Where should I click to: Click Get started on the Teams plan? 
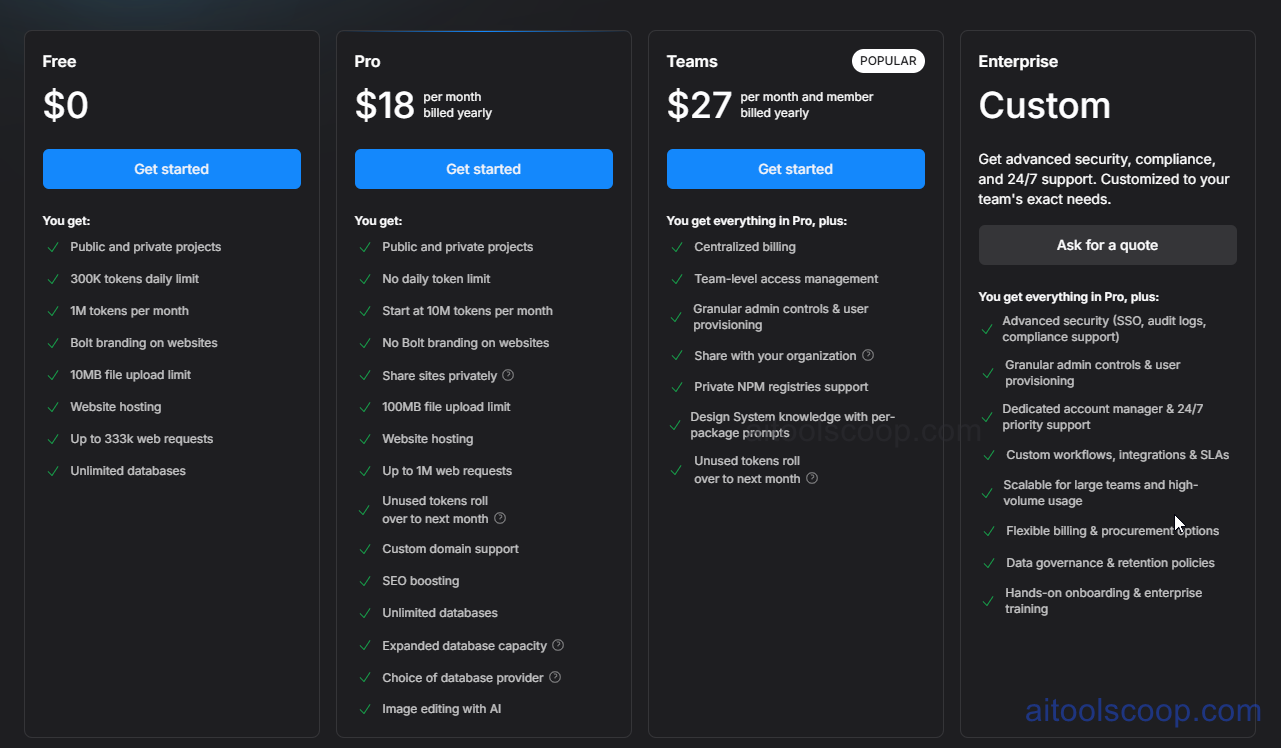pyautogui.click(x=795, y=168)
